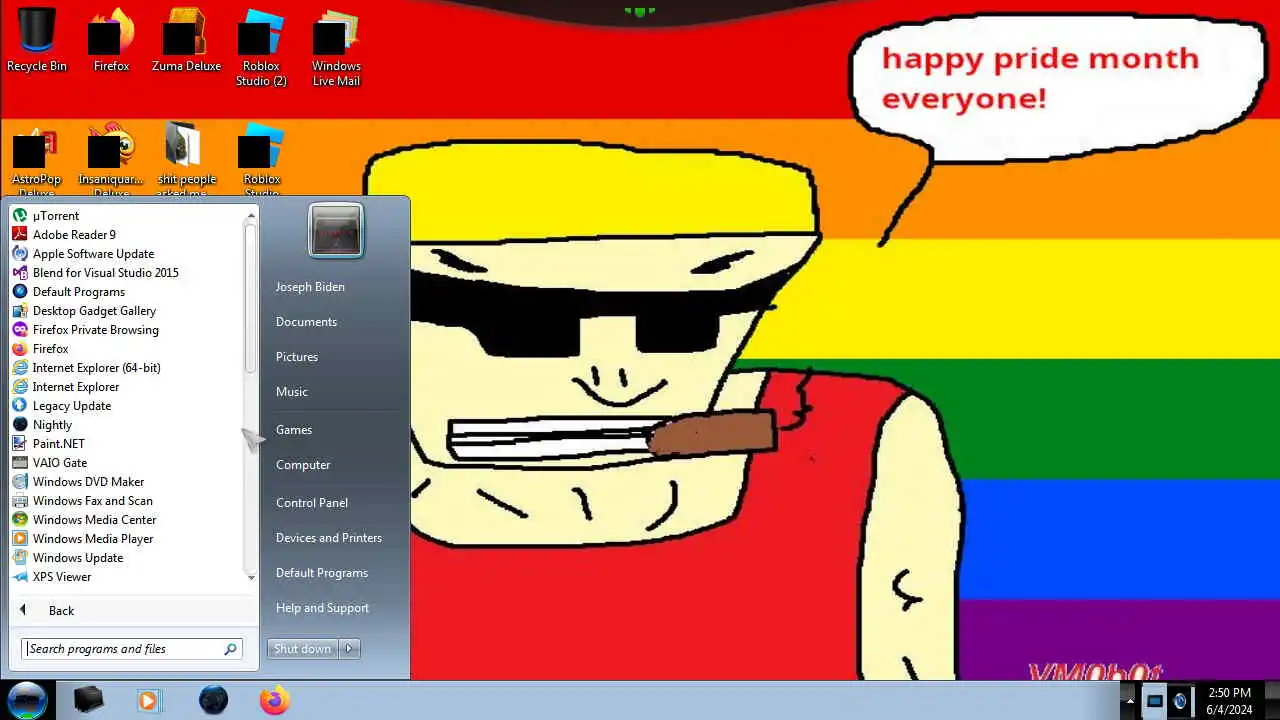Click the programs list scrollbar up arrow
This screenshot has height=720, width=1280.
pos(251,214)
